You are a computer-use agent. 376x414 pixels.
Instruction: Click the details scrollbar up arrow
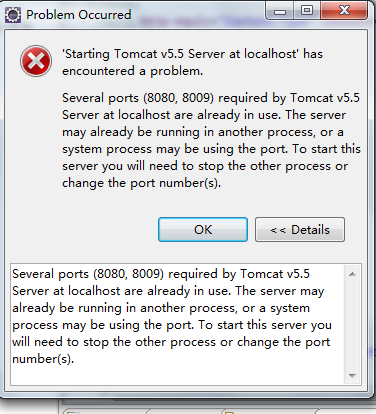[352, 274]
